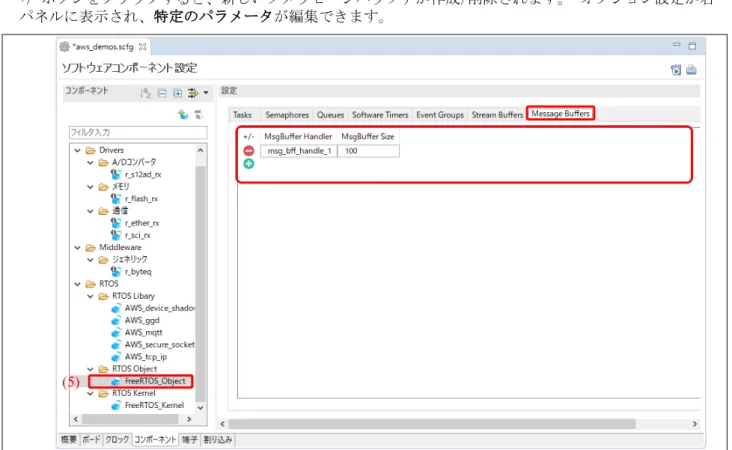This screenshot has height=450, width=732.
Task: Collapse the Drivers folder
Action: [x=77, y=150]
